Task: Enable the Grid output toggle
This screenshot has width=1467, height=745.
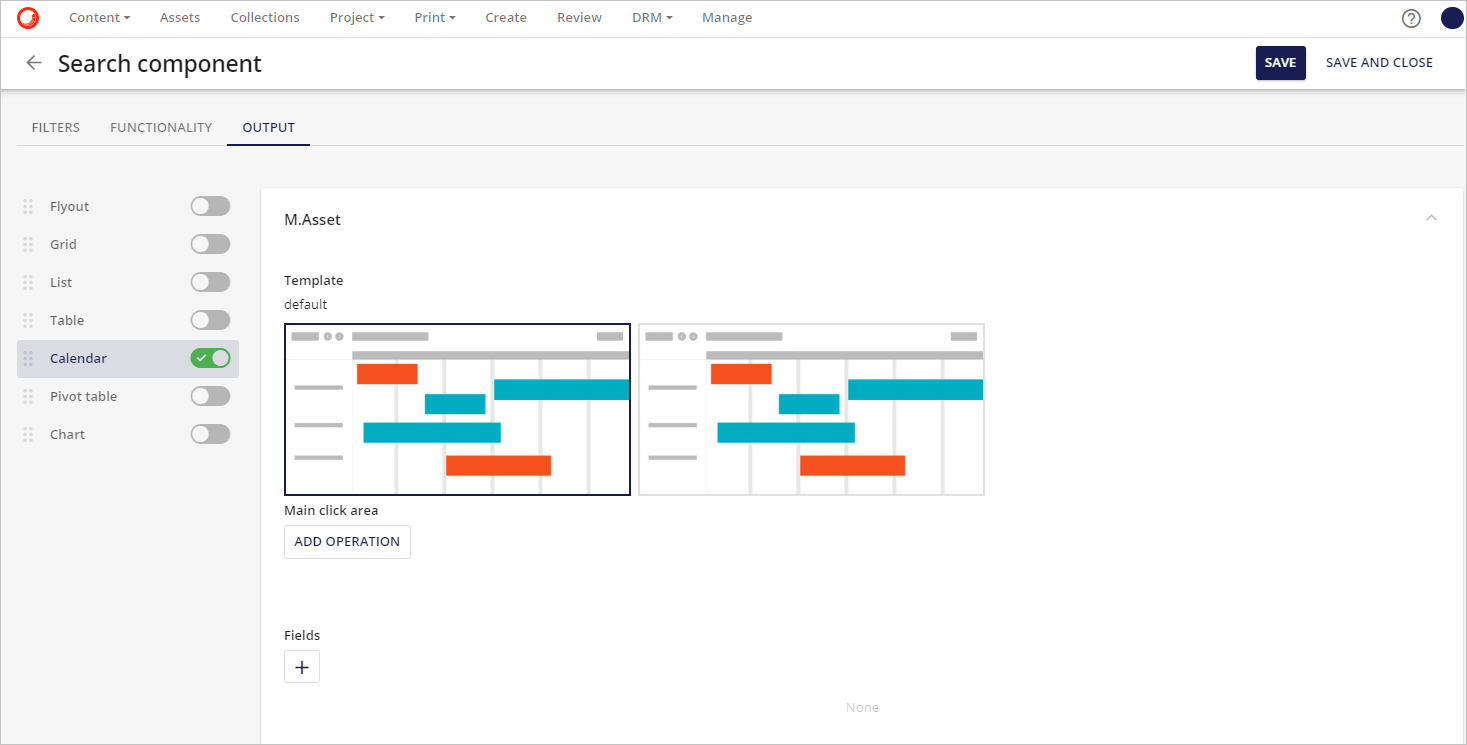Action: point(210,244)
